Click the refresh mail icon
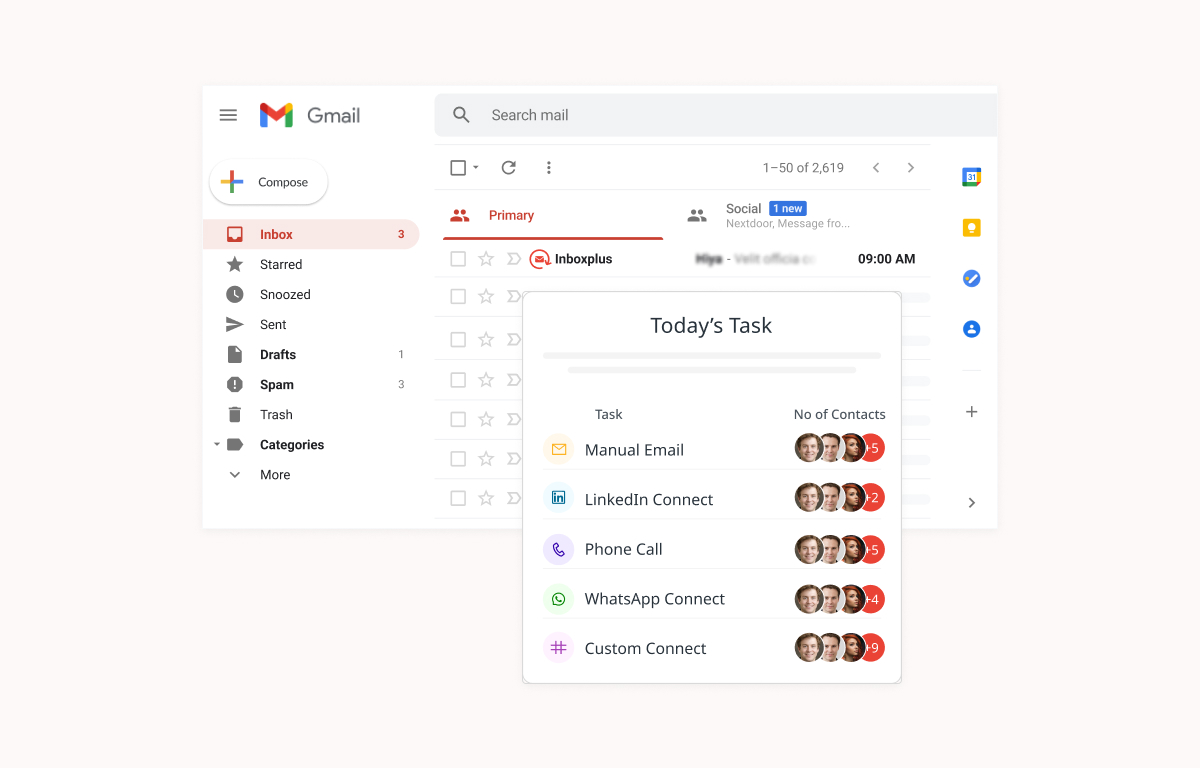 click(x=508, y=168)
